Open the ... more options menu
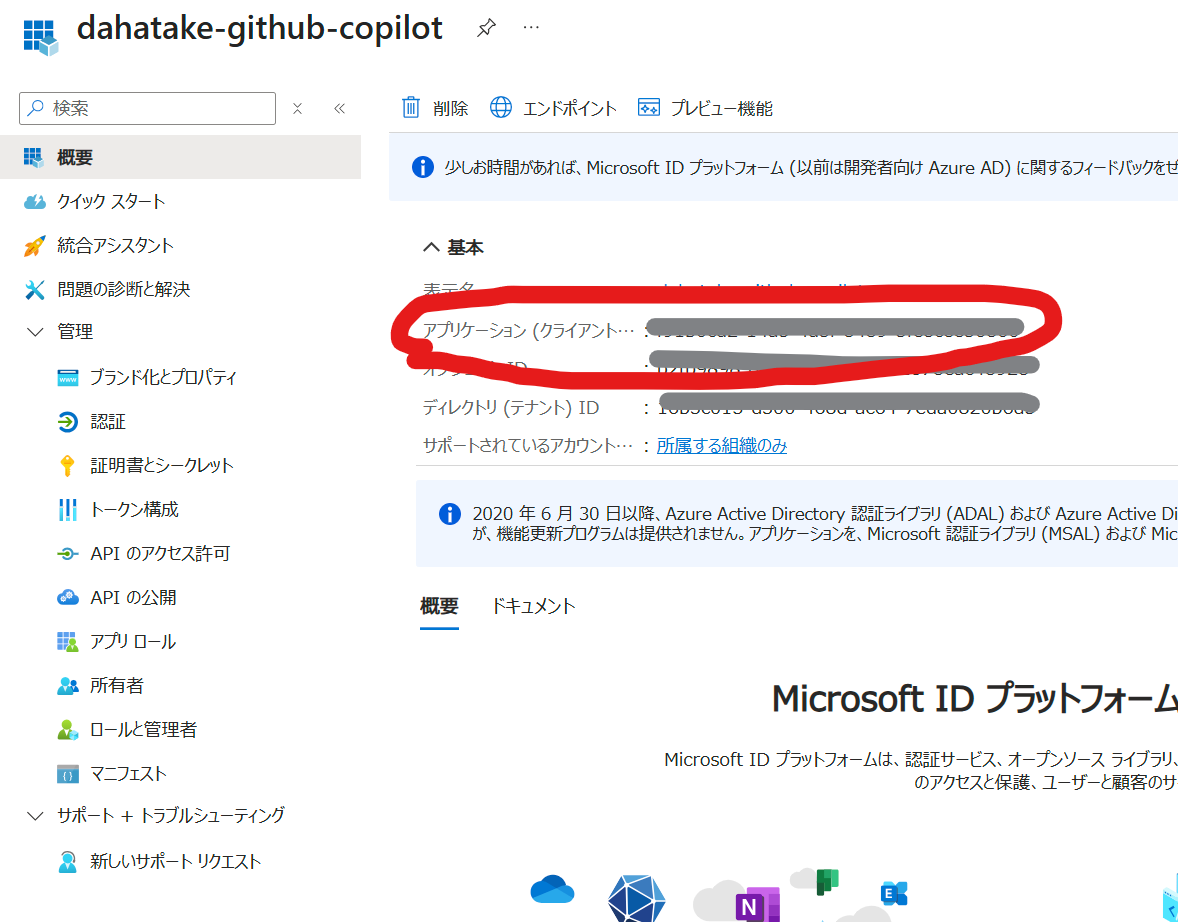Screen dimensions: 1178x922 coord(531,27)
